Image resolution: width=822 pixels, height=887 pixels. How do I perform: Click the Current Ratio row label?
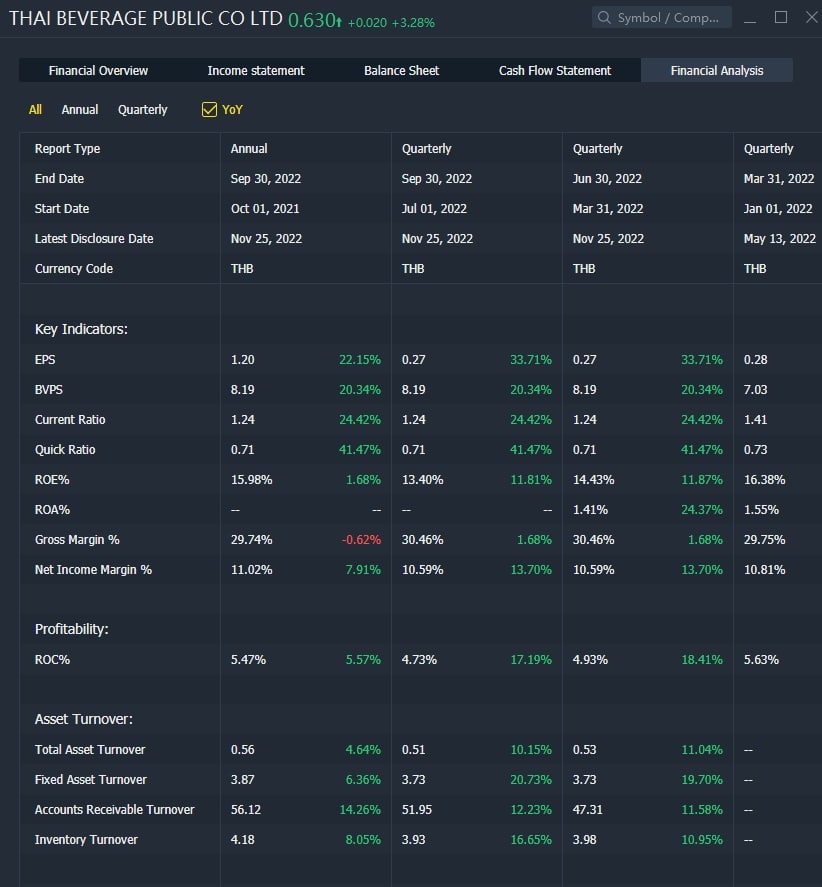[70, 420]
